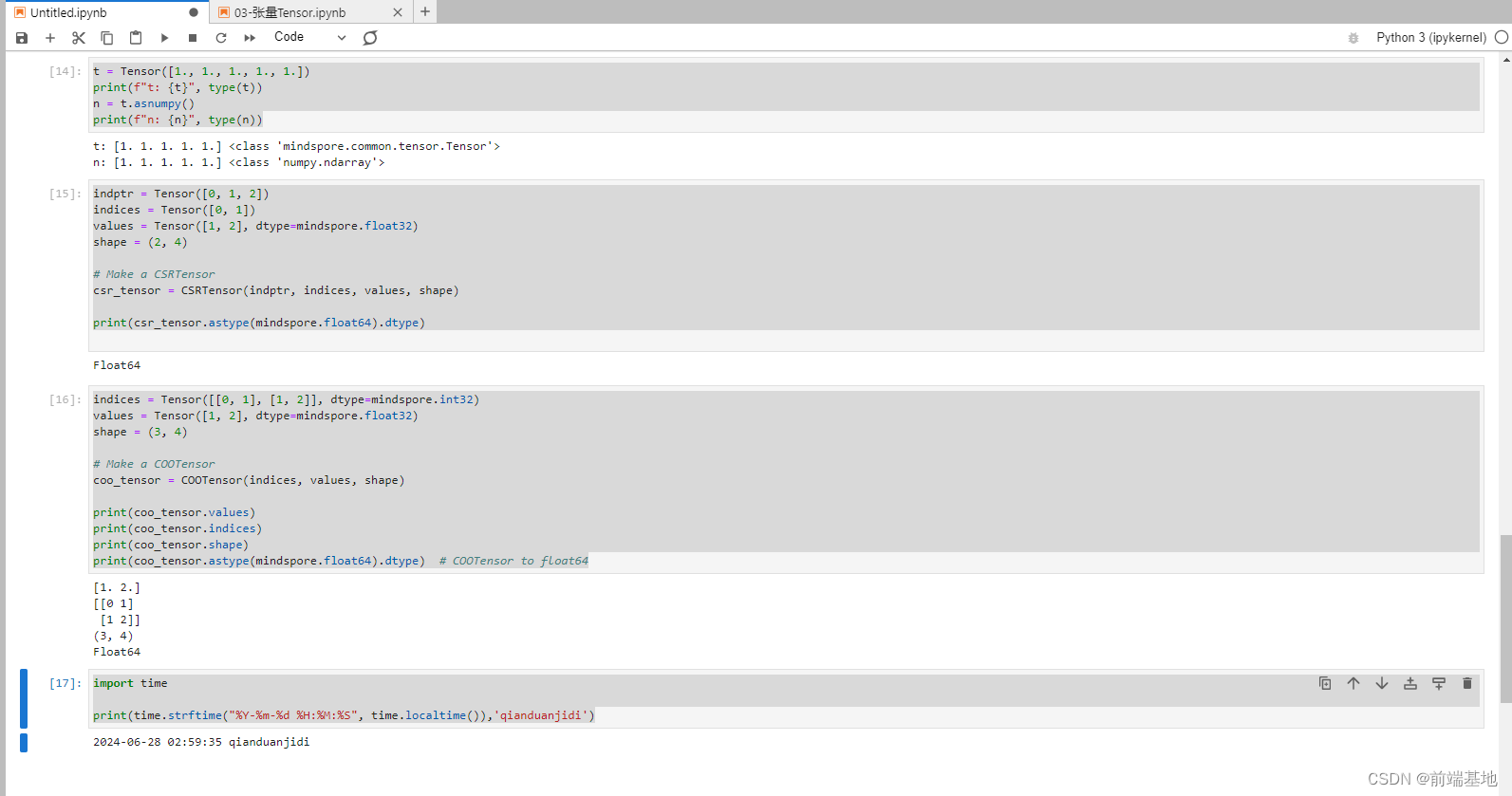Viewport: 1512px width, 796px height.
Task: Switch kernel via Python 3 (ipykernel) label
Action: click(1431, 38)
